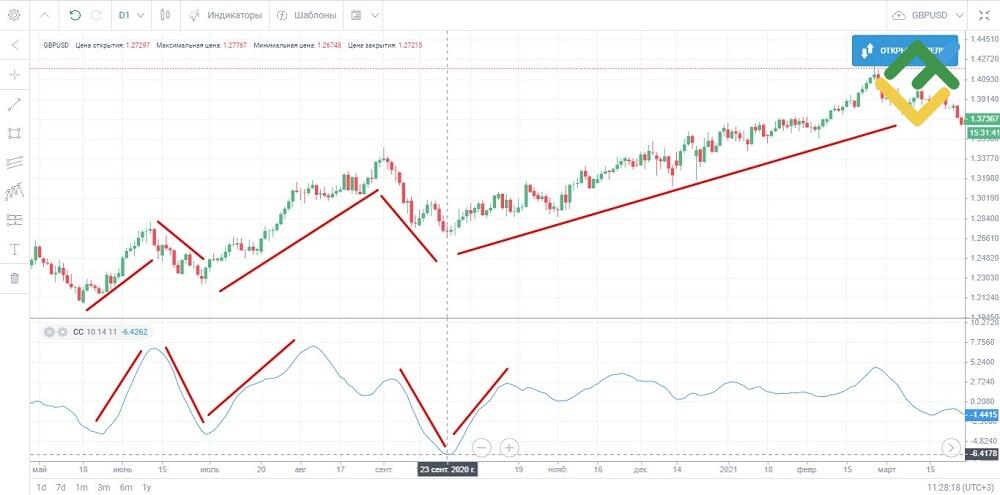Click the авг. label on time axis
Image resolution: width=1000 pixels, height=495 pixels.
coord(301,469)
